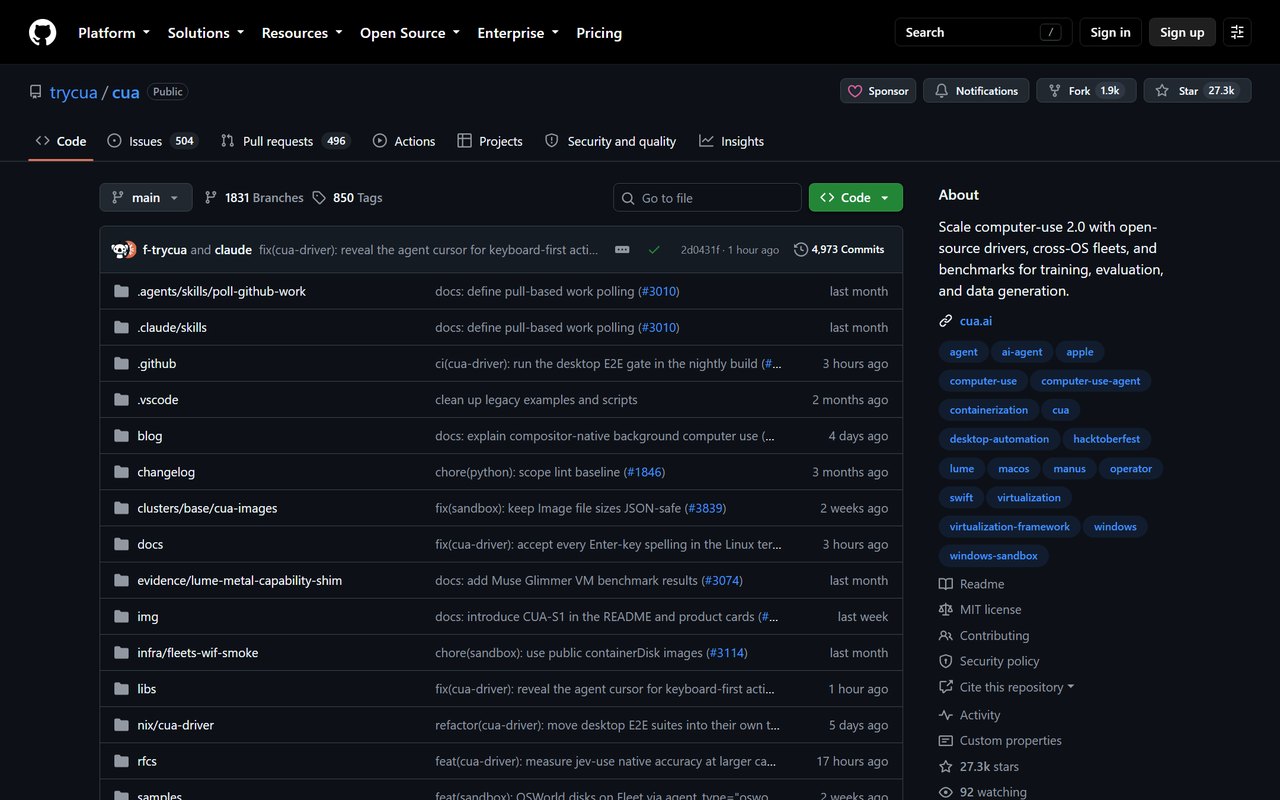Open the trycua owner link
The width and height of the screenshot is (1280, 800).
pos(74,92)
